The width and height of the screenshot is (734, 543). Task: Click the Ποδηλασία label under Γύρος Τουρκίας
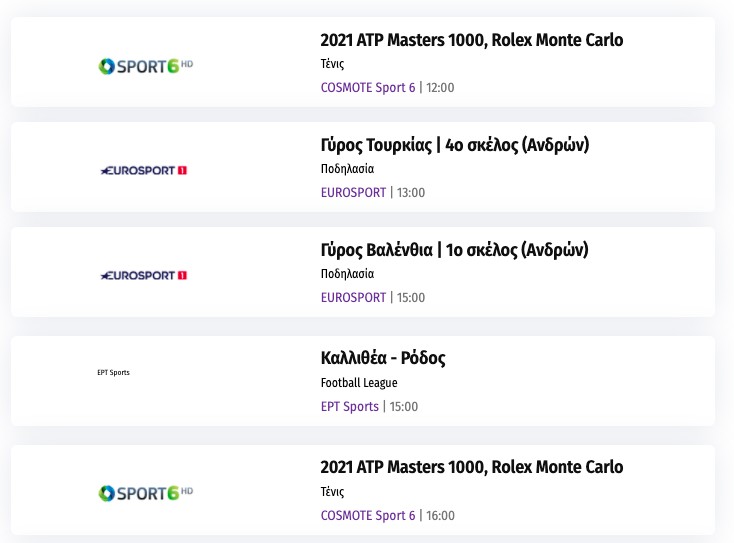347,169
